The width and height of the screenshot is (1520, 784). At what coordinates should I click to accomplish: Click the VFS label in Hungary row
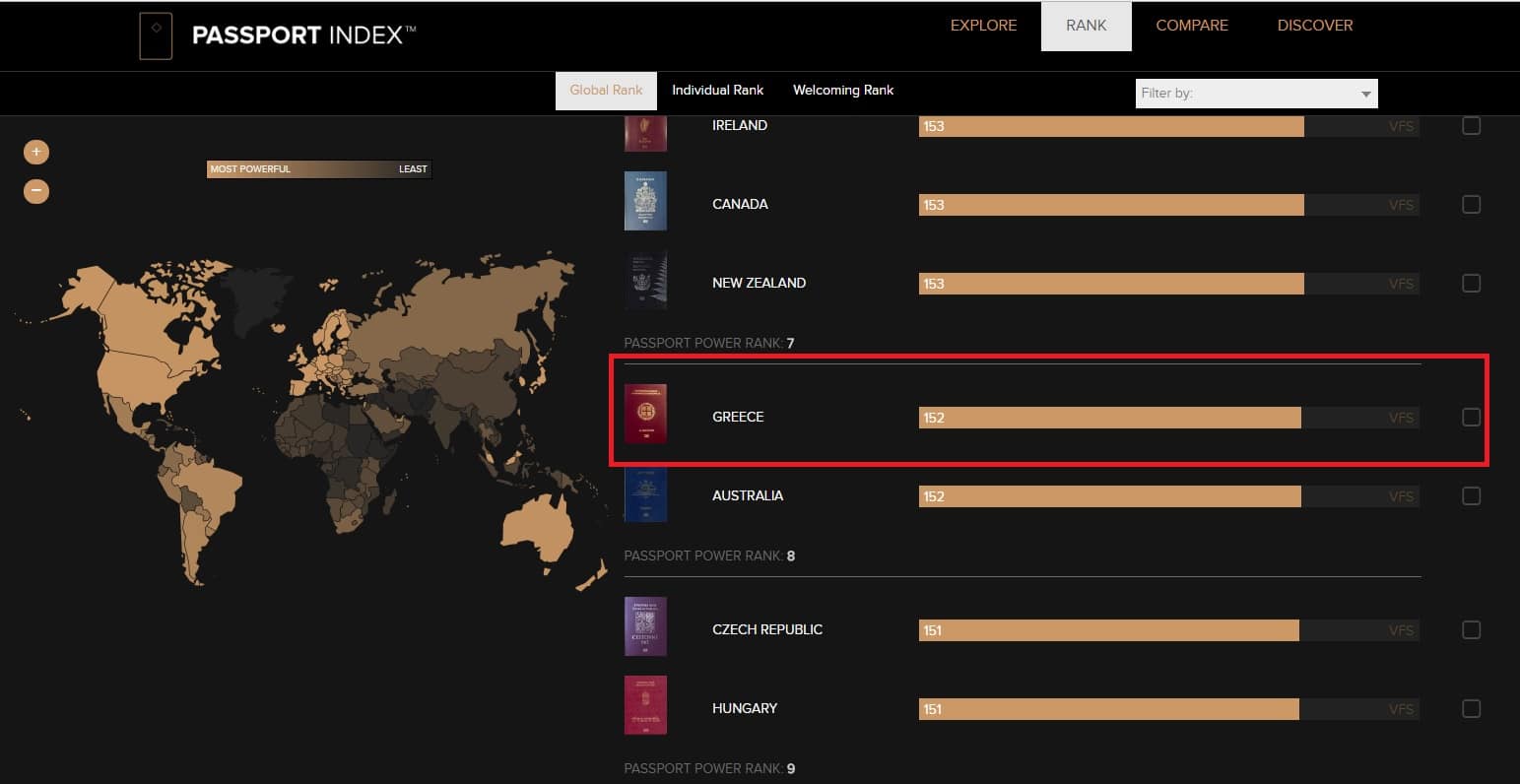(x=1401, y=709)
